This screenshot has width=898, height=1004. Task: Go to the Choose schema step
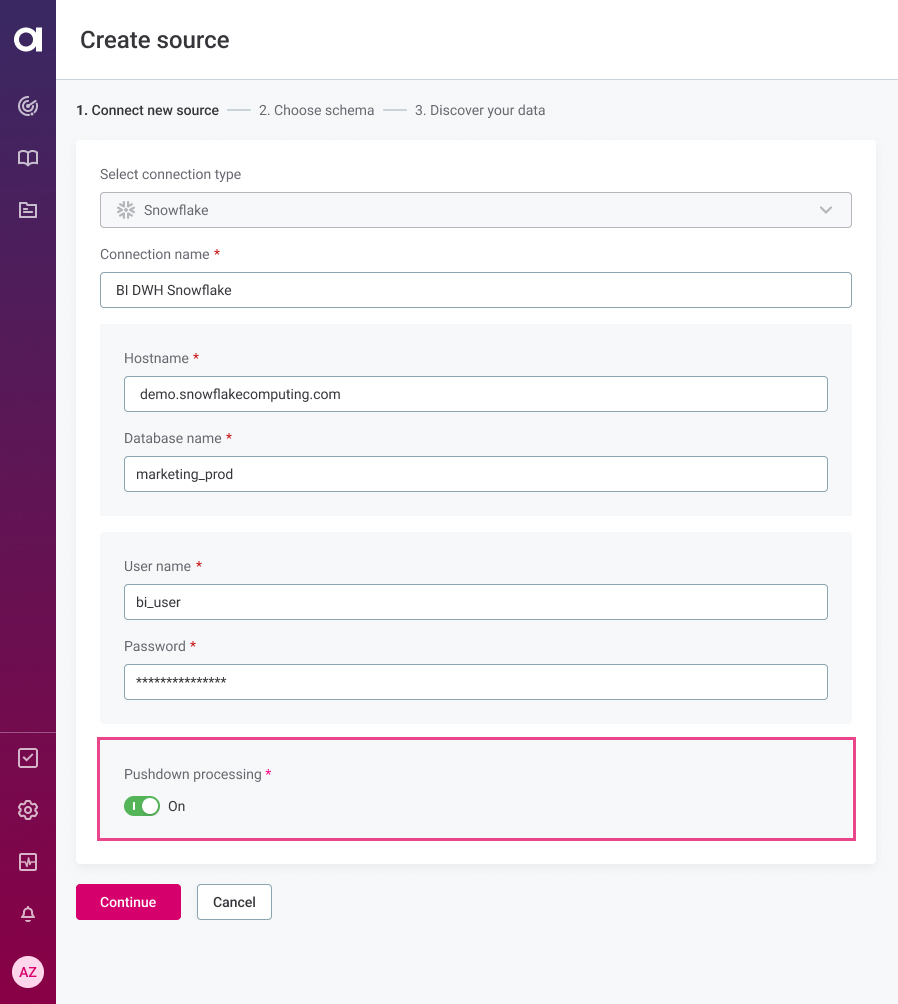316,110
